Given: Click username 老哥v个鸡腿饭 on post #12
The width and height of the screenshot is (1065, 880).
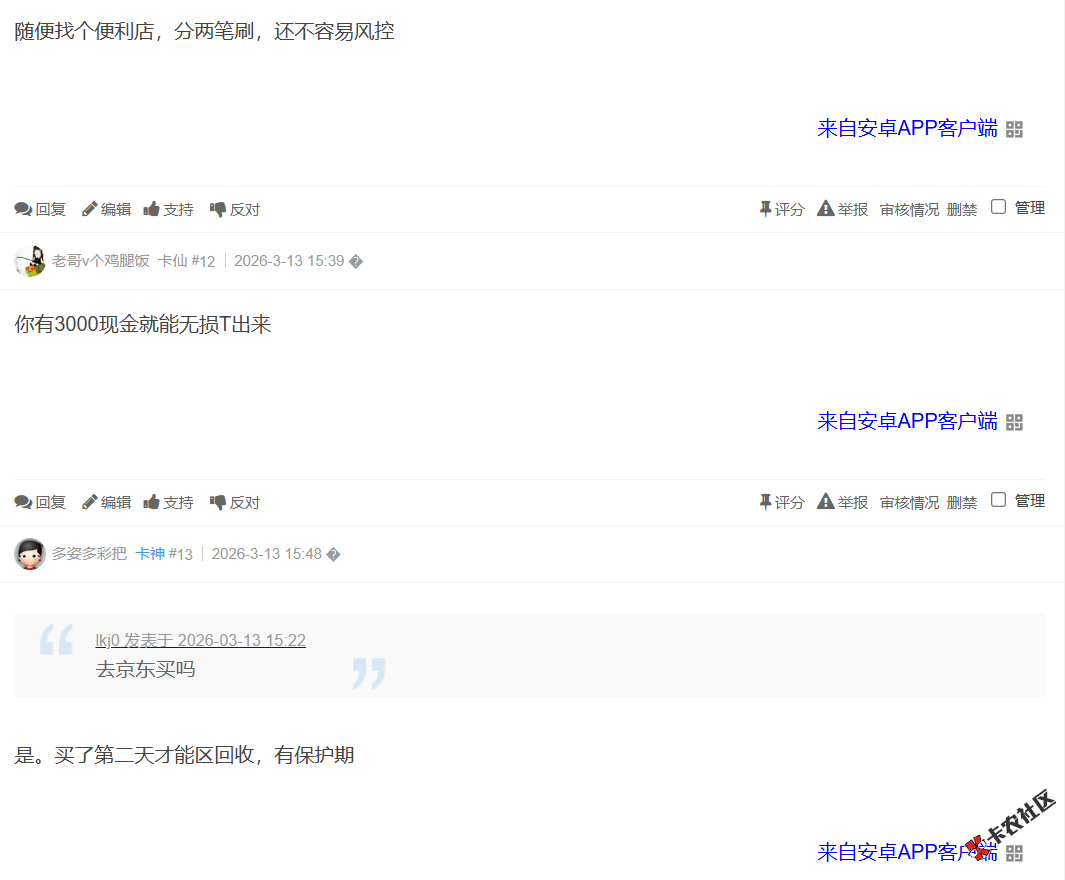Looking at the screenshot, I should [100, 260].
